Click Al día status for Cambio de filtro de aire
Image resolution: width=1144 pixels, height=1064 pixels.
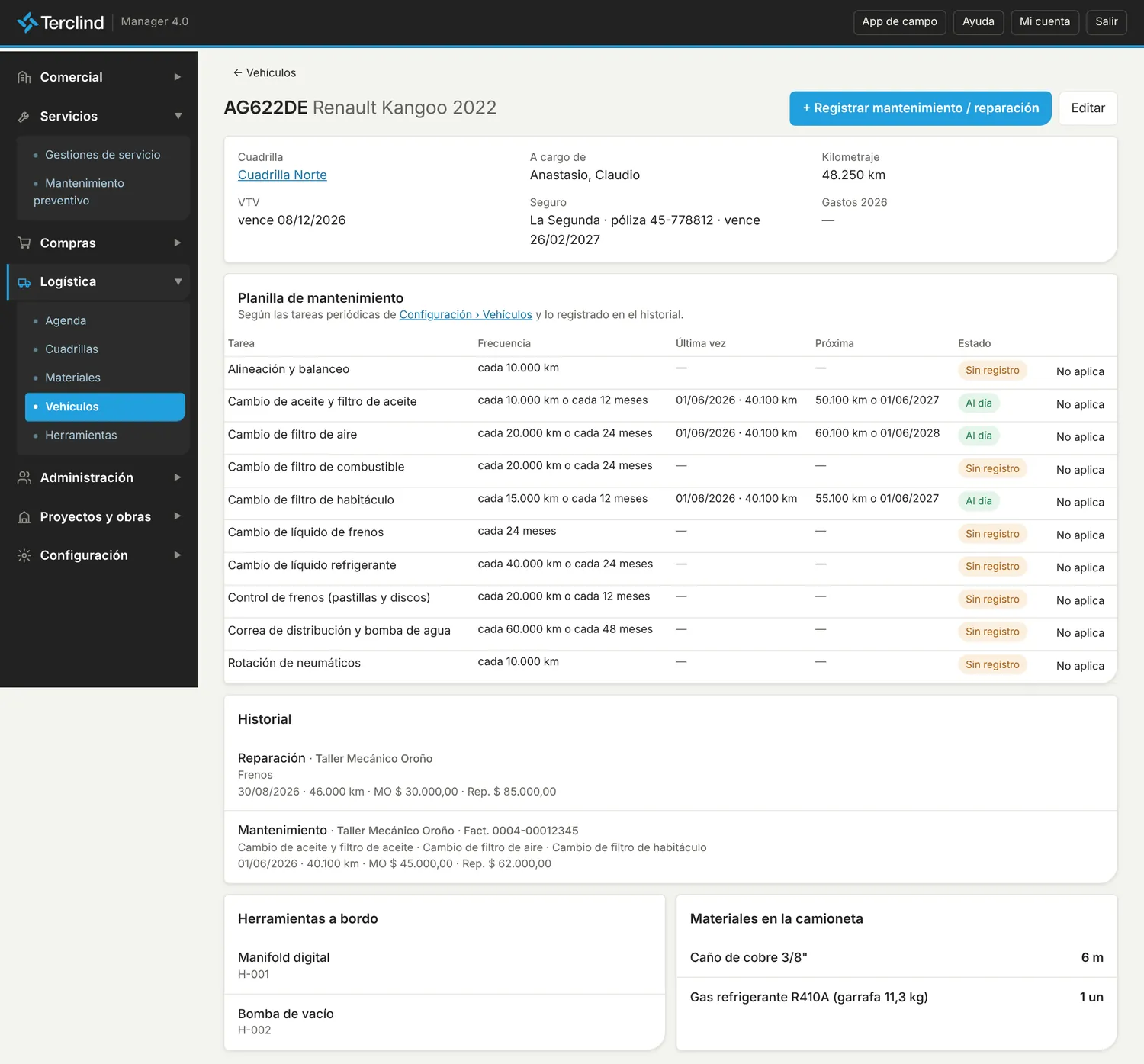point(979,436)
